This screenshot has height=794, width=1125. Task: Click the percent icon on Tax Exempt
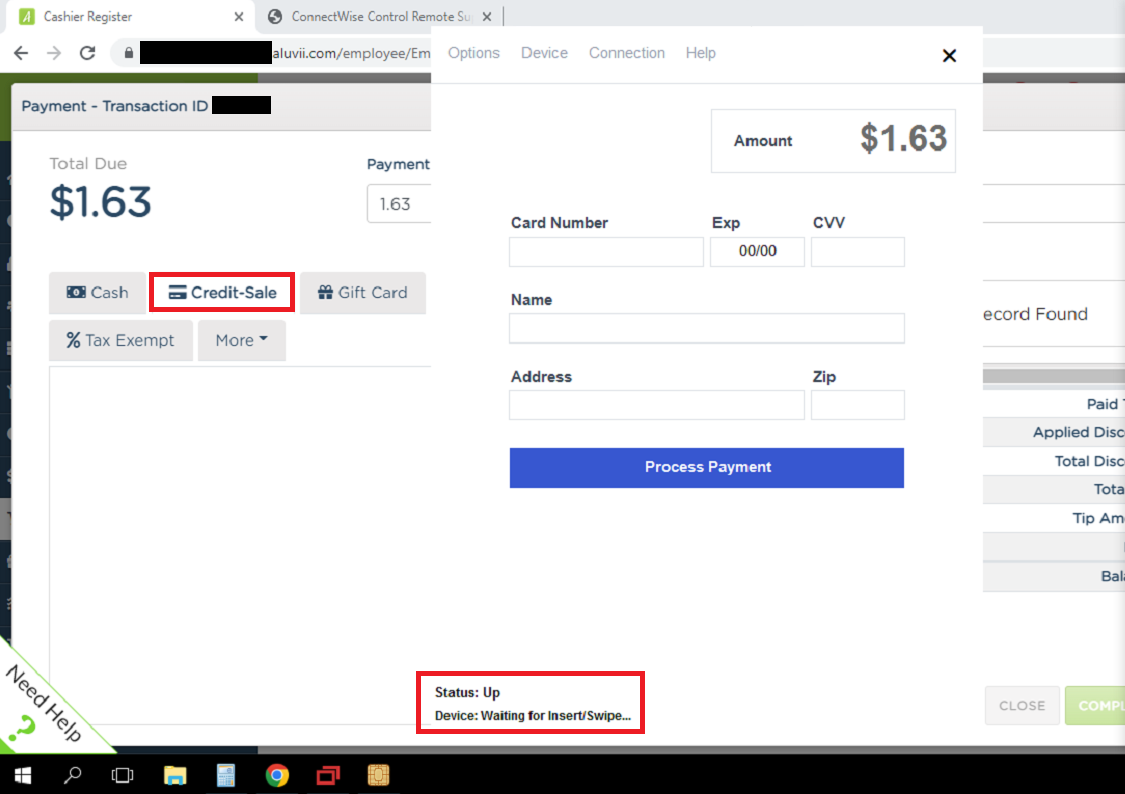pos(73,340)
